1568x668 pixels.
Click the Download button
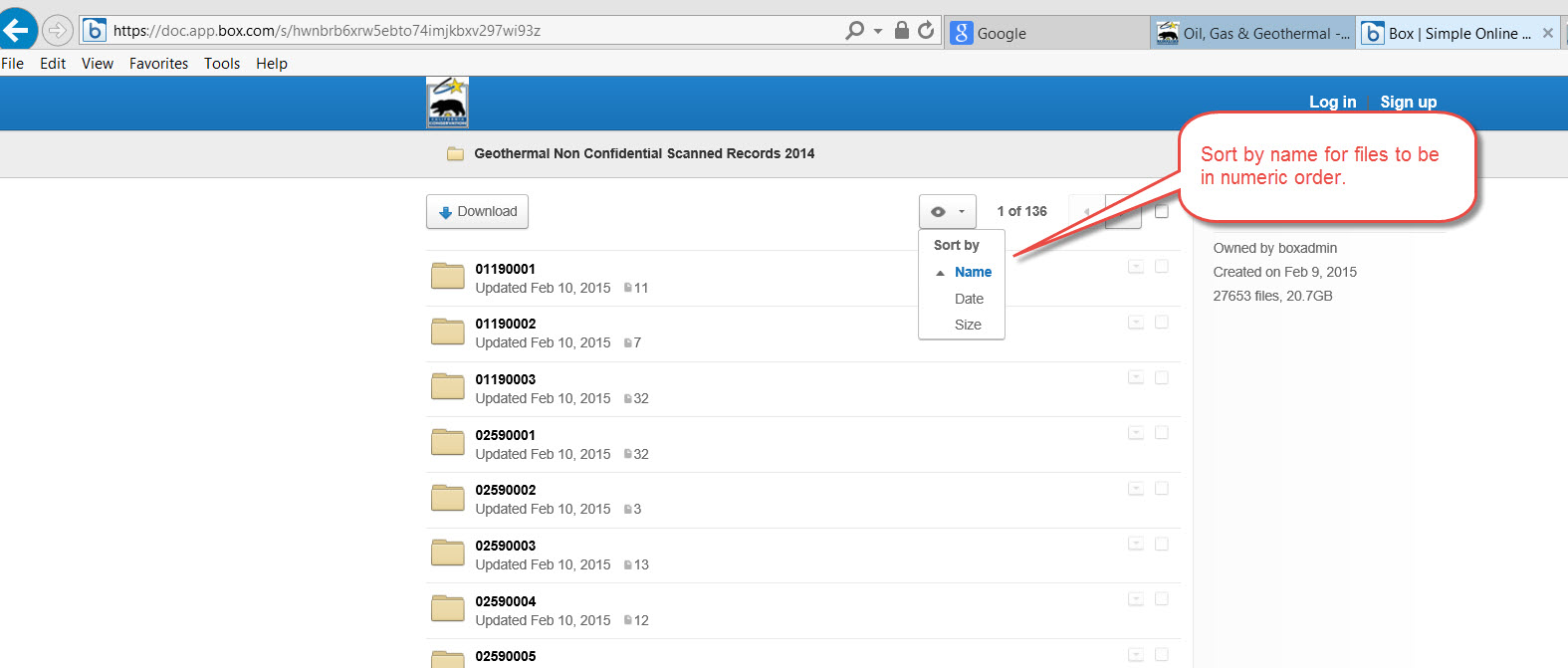(477, 212)
